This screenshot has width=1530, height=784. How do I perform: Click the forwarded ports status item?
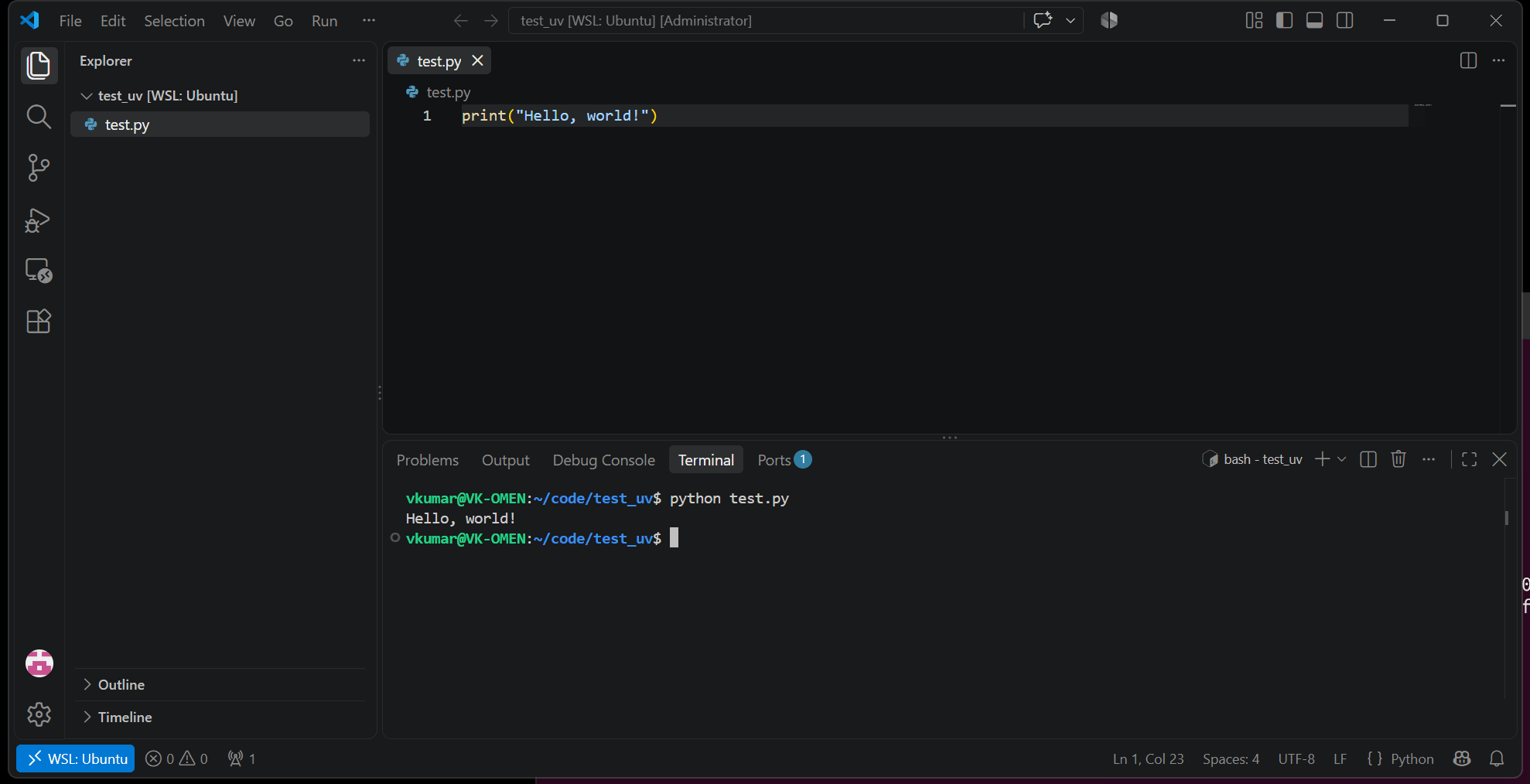tap(242, 758)
